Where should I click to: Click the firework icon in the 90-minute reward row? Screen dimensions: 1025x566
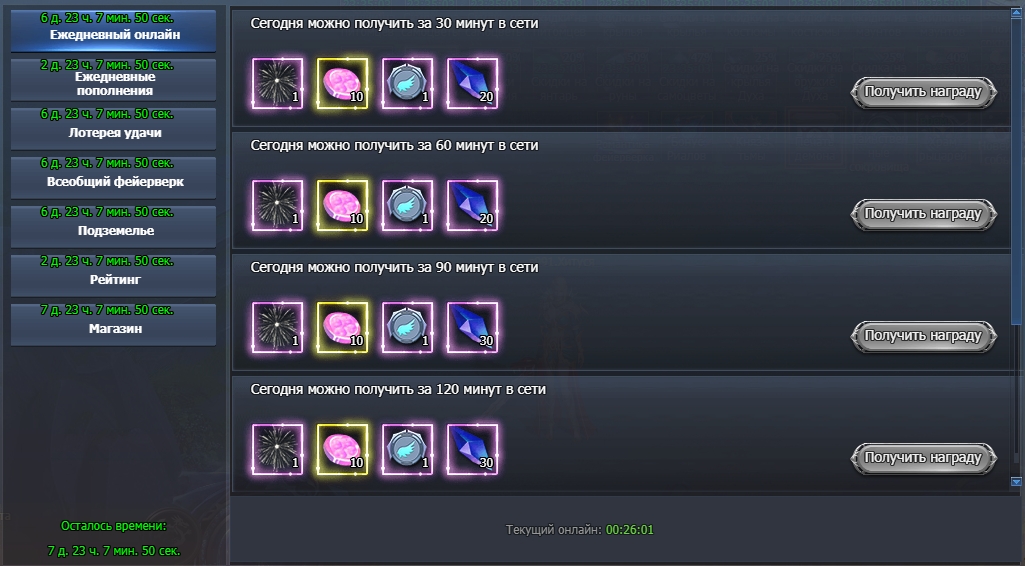pyautogui.click(x=277, y=327)
